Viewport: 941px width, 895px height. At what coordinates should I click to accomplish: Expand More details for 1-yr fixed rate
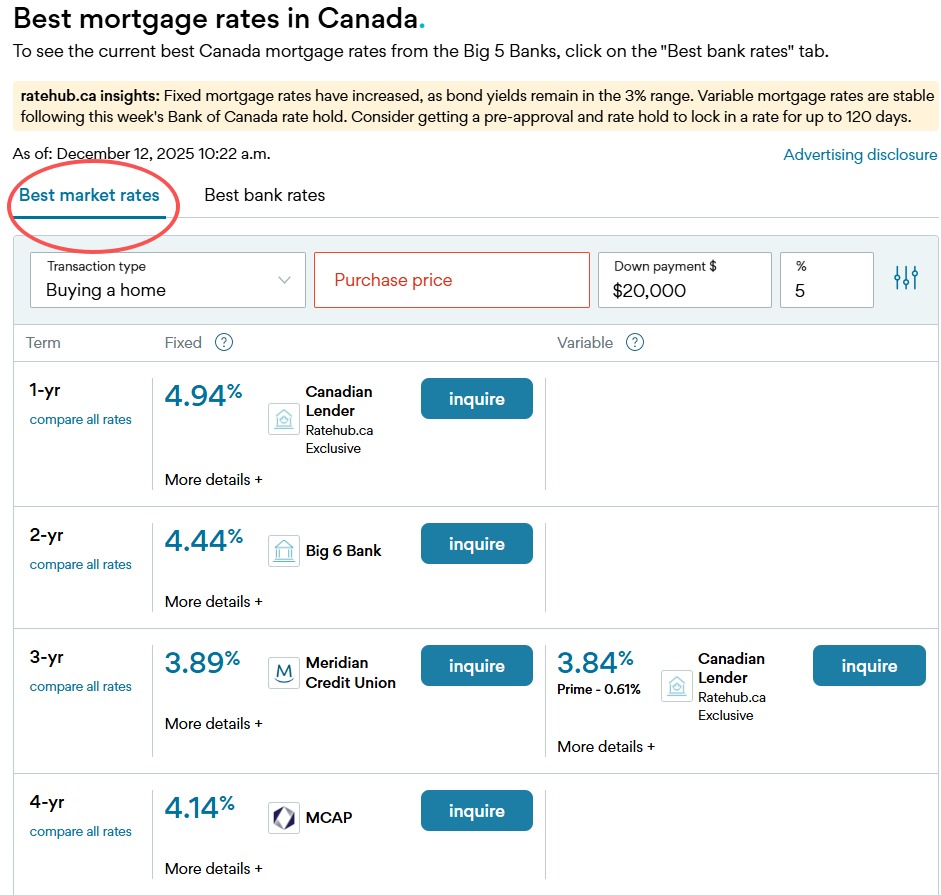click(x=213, y=480)
